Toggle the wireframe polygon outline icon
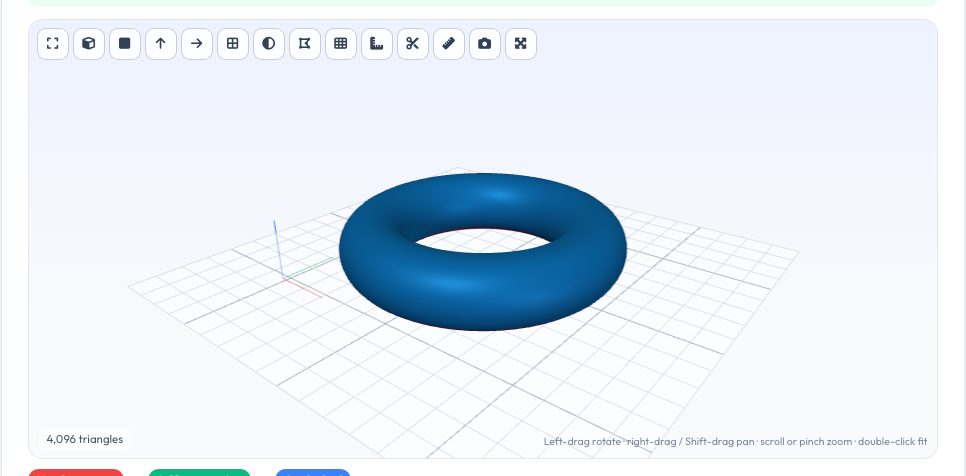966x476 pixels. [x=305, y=44]
